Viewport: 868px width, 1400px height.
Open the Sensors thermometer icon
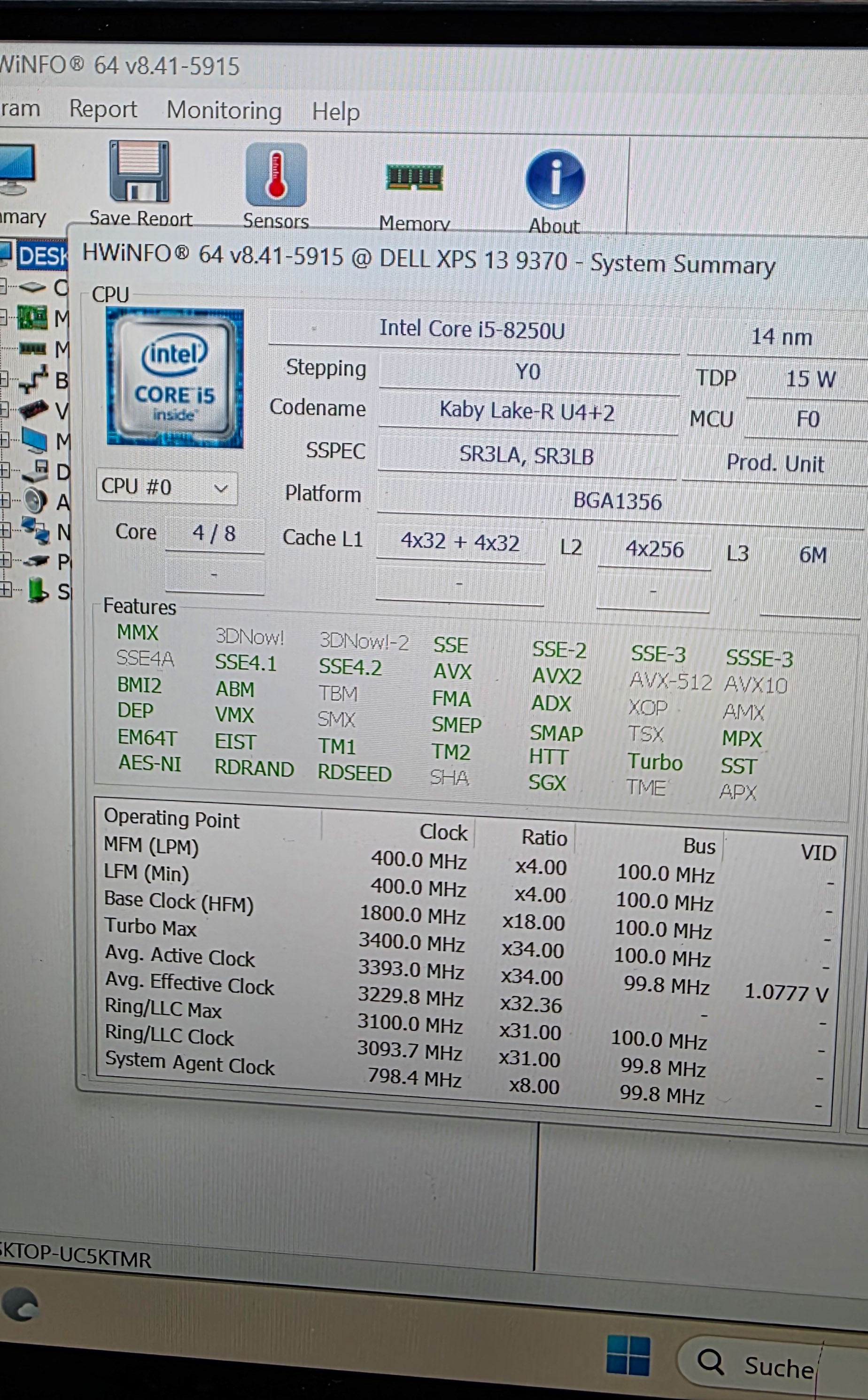point(276,175)
